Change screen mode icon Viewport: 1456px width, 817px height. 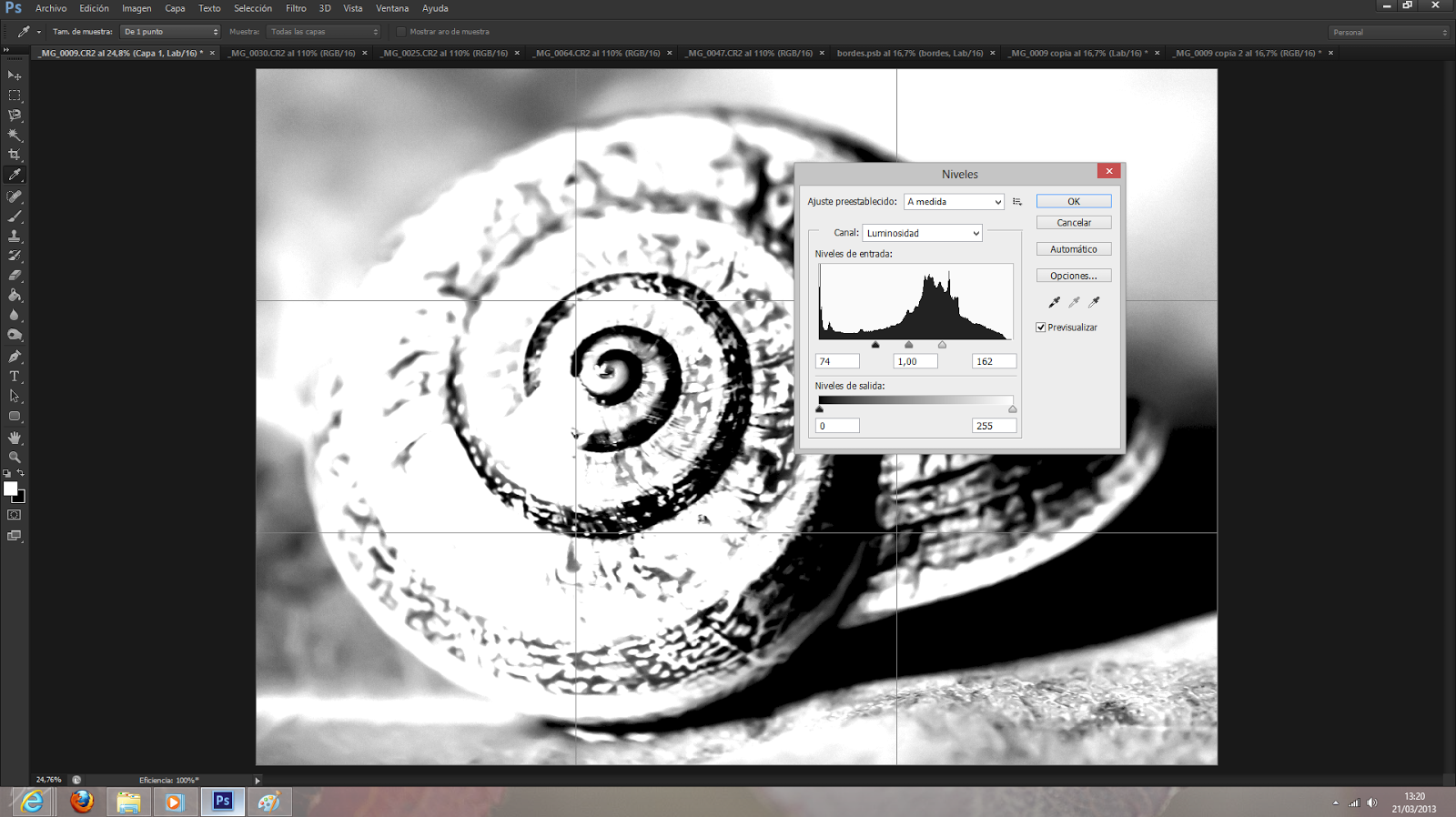(15, 536)
